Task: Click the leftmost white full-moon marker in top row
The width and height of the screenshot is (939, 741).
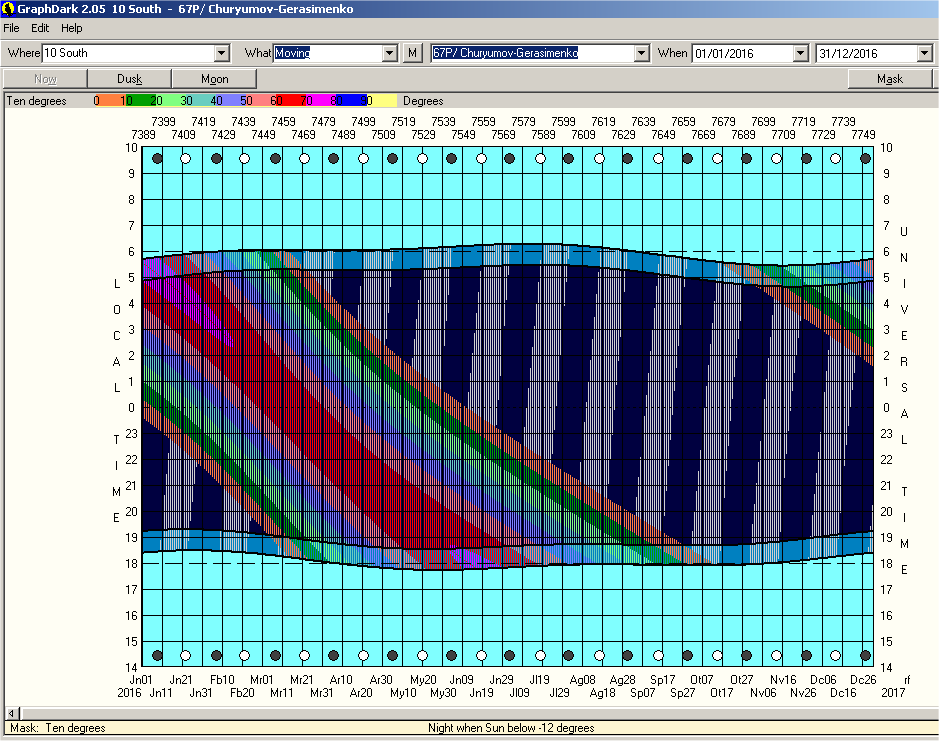Action: [186, 158]
